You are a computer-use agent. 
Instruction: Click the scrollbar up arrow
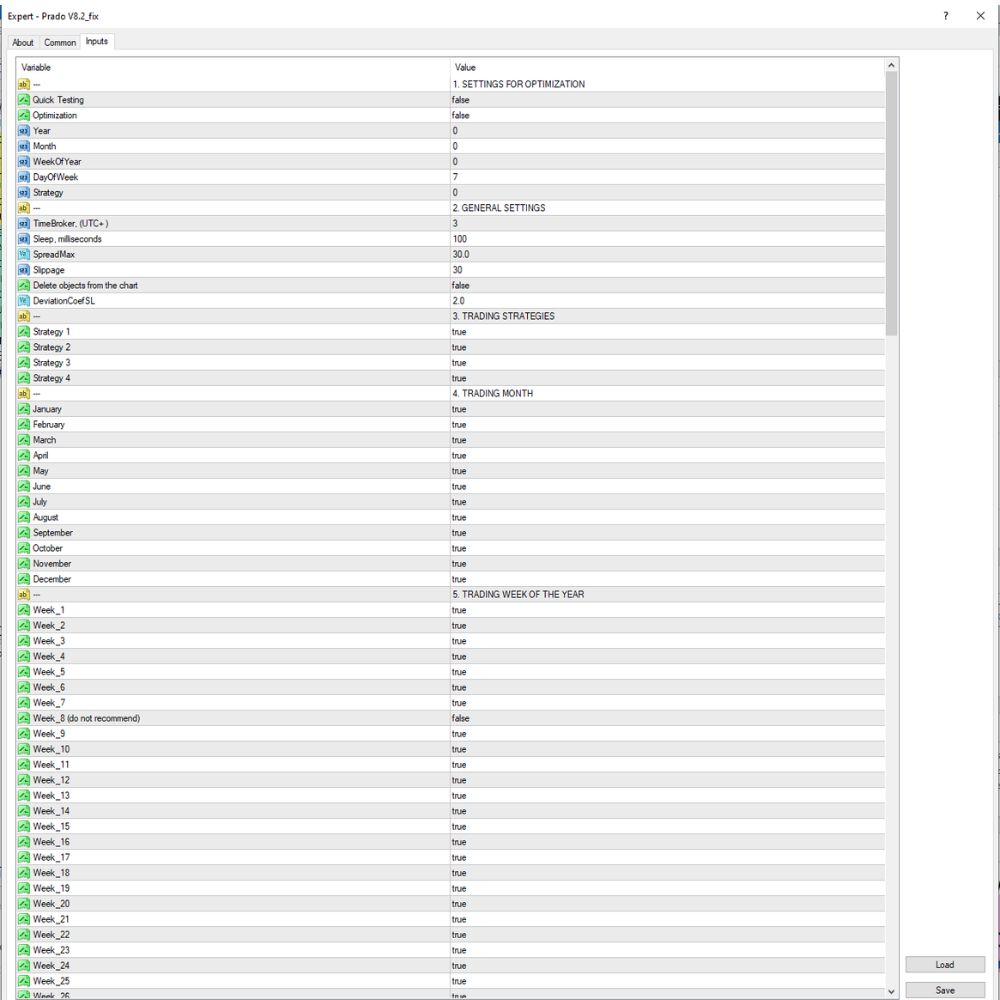(892, 65)
